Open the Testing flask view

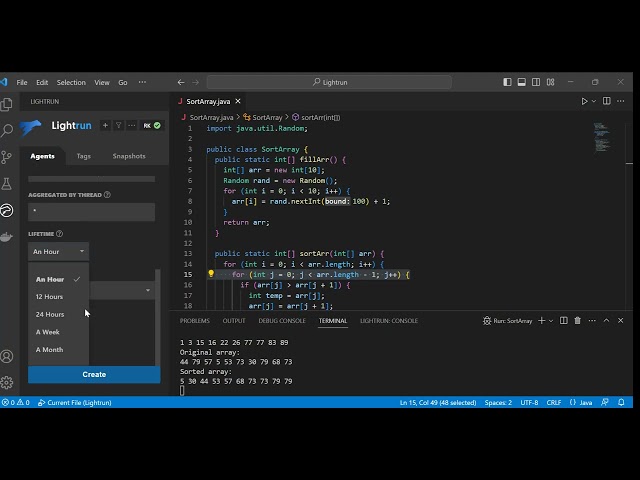point(7,184)
